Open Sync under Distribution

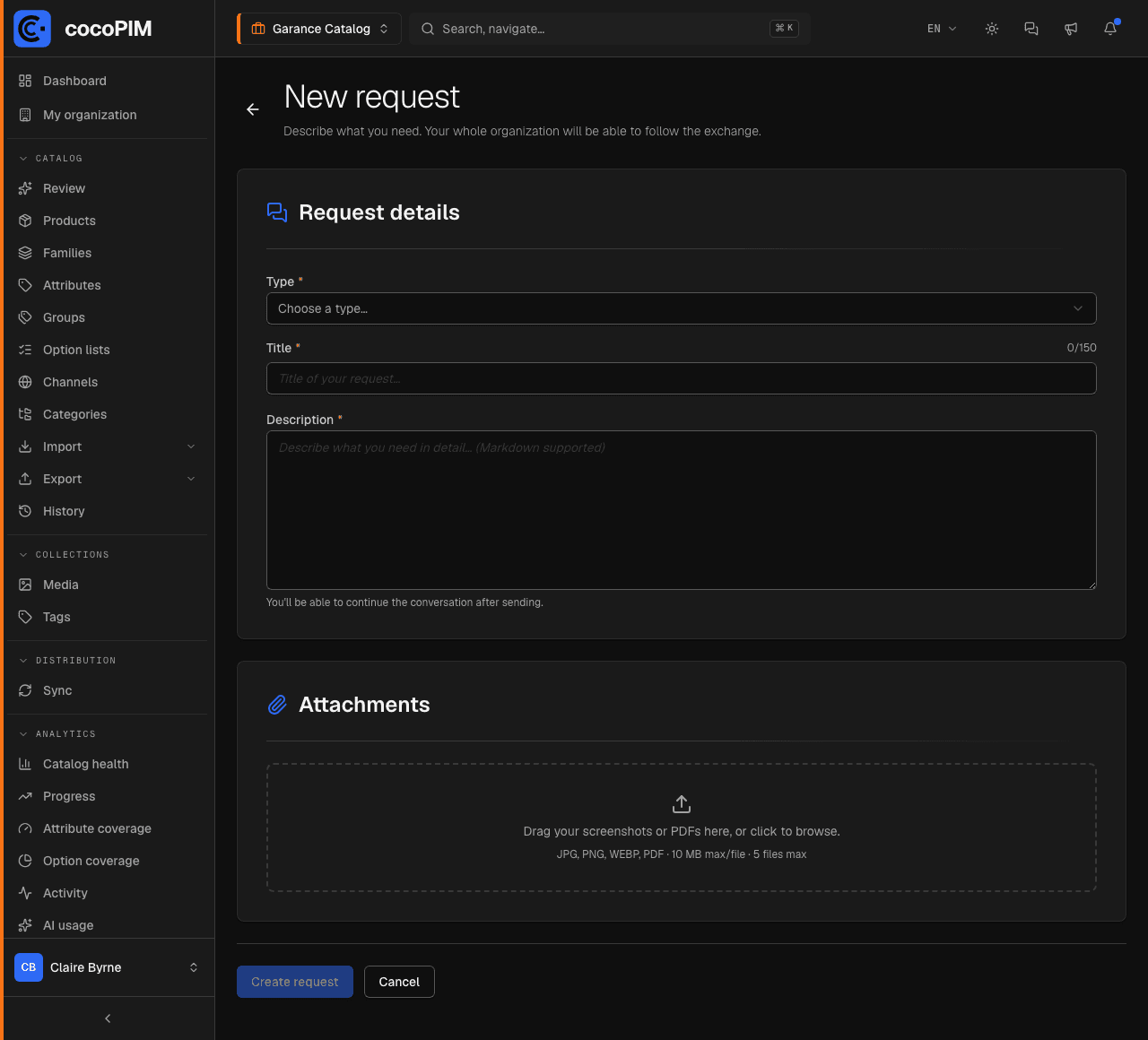pyautogui.click(x=107, y=690)
